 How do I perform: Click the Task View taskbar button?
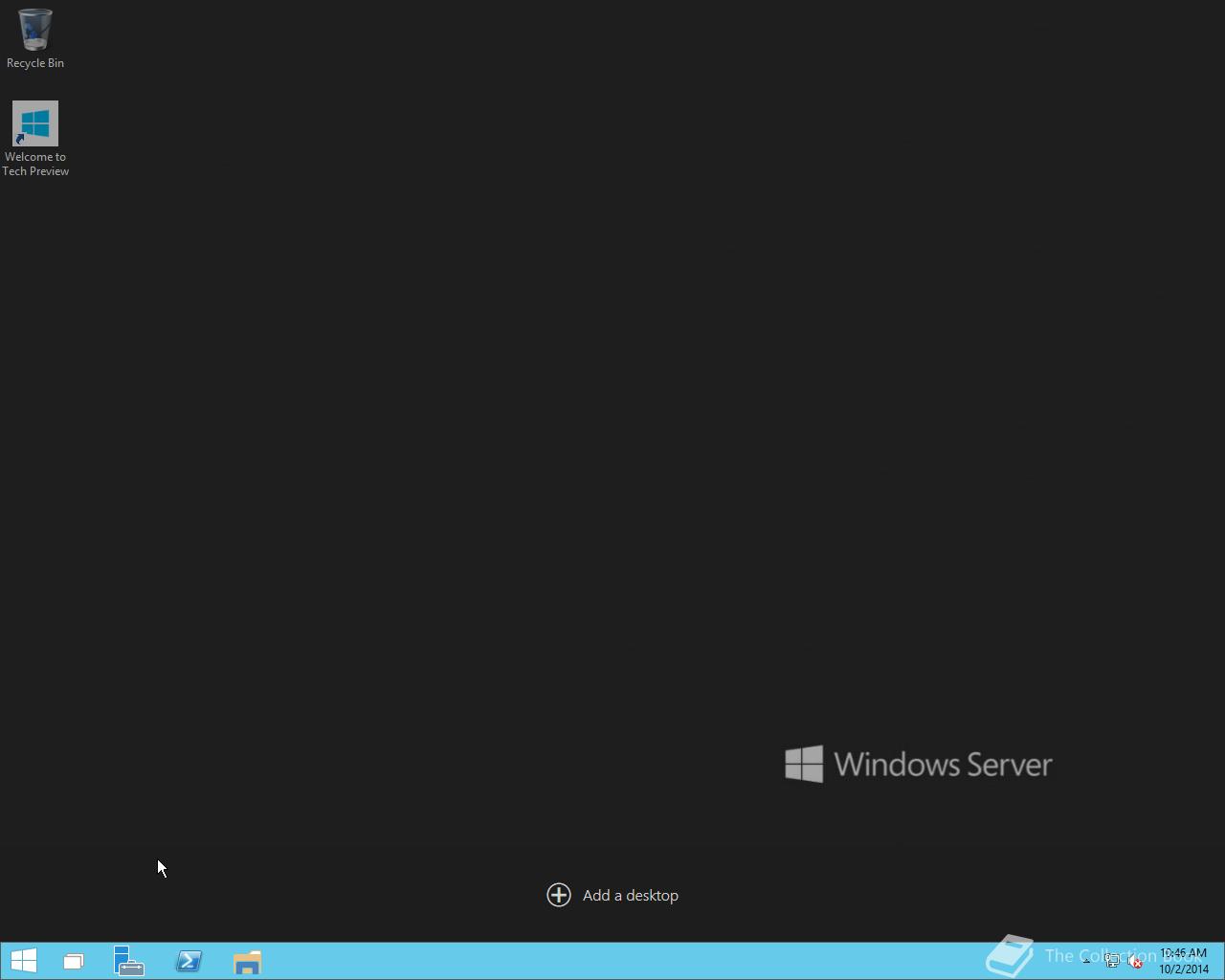[x=74, y=961]
